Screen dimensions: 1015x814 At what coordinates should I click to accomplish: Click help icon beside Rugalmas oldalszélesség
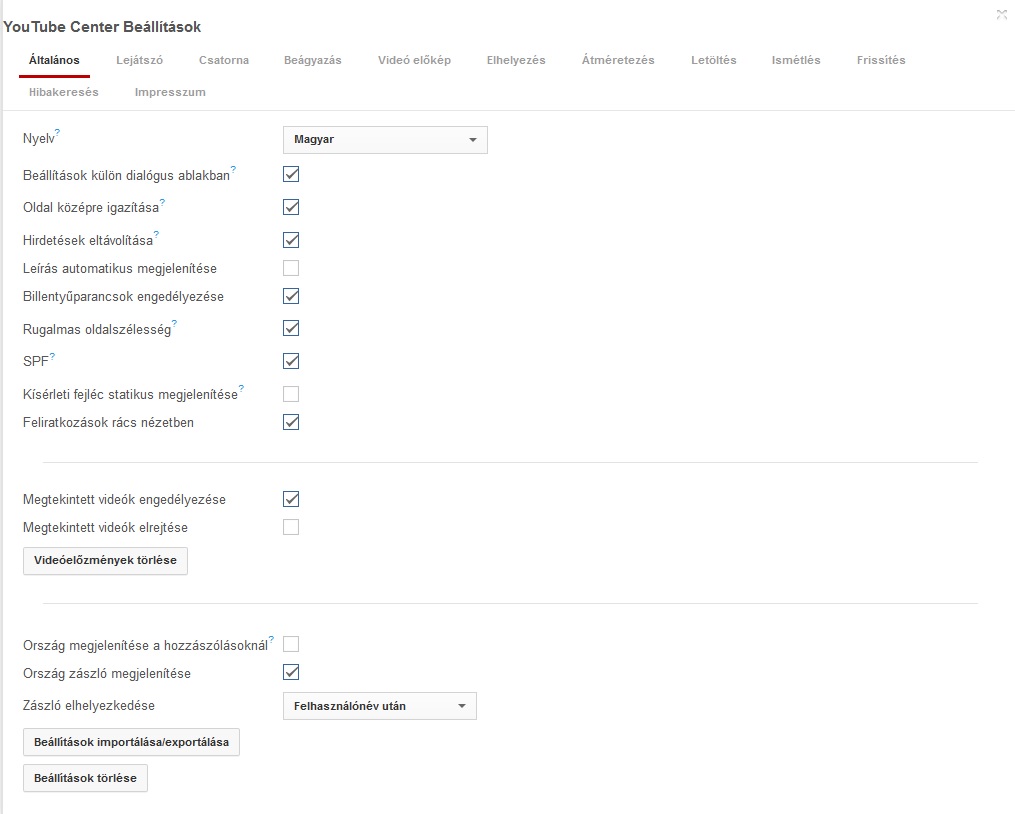point(174,323)
